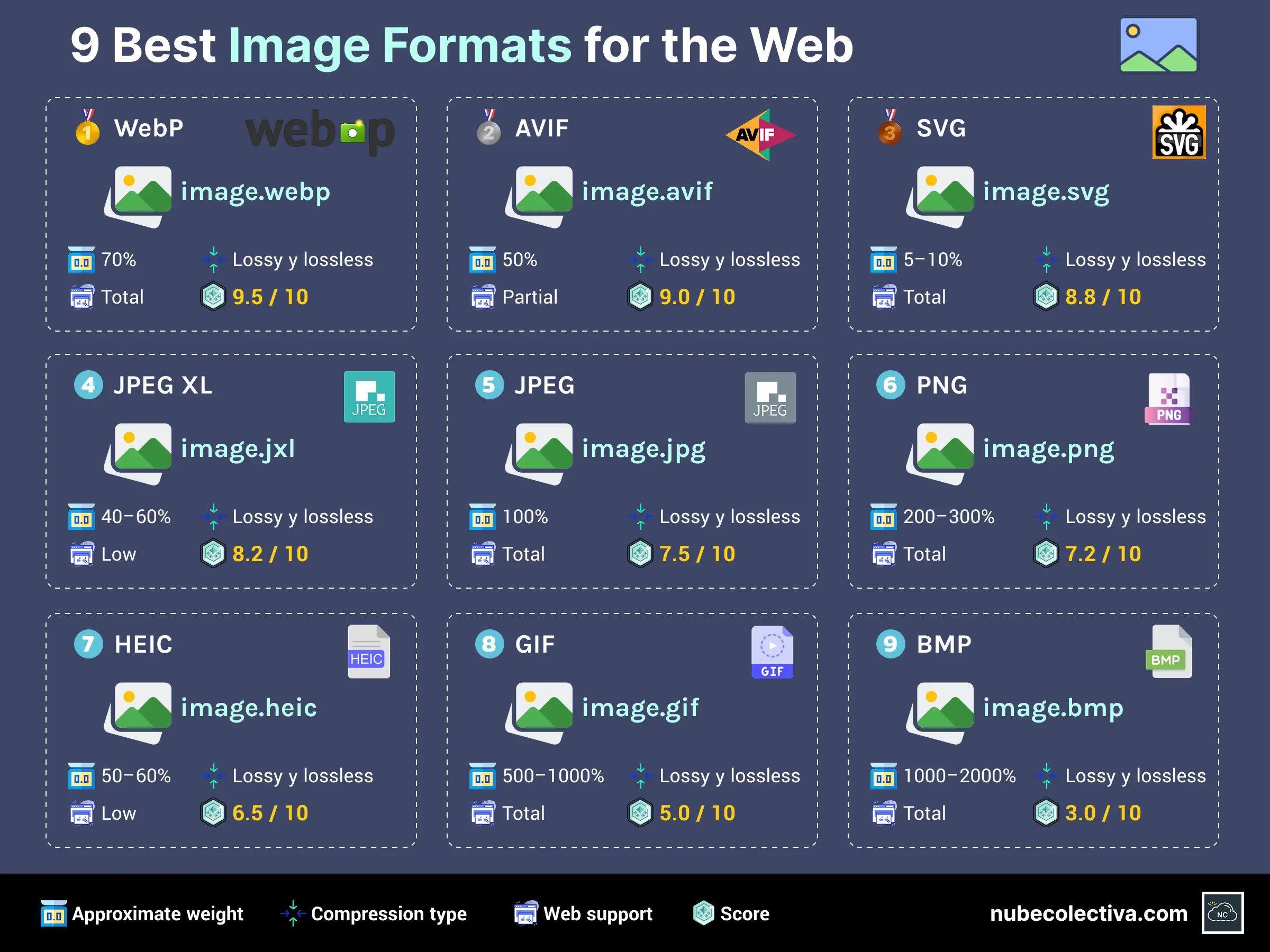Click the green BMP file icon
Image resolution: width=1270 pixels, height=952 pixels.
tap(1169, 651)
